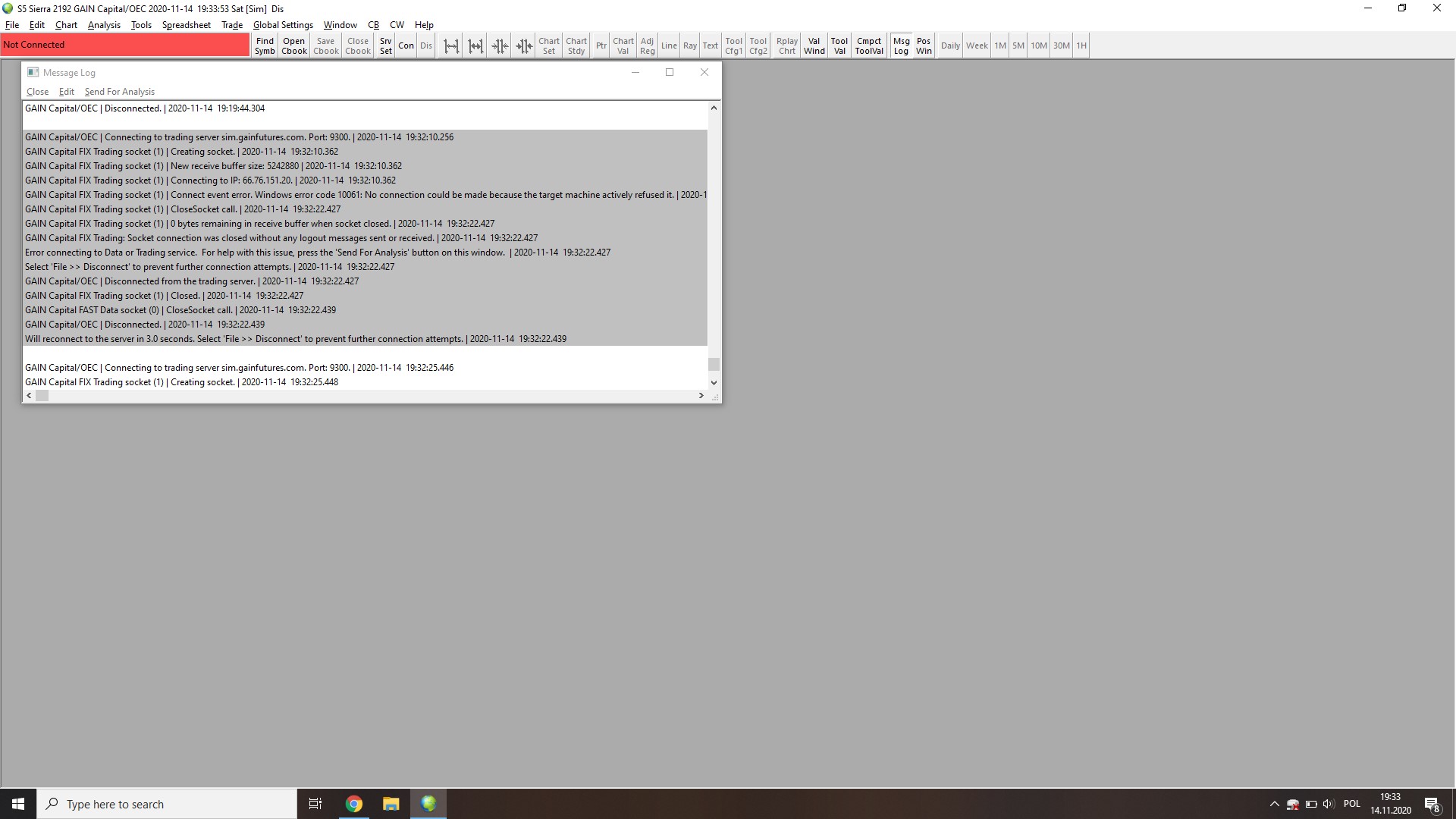This screenshot has width=1456, height=819.
Task: Click Send For Analysis
Action: (120, 92)
